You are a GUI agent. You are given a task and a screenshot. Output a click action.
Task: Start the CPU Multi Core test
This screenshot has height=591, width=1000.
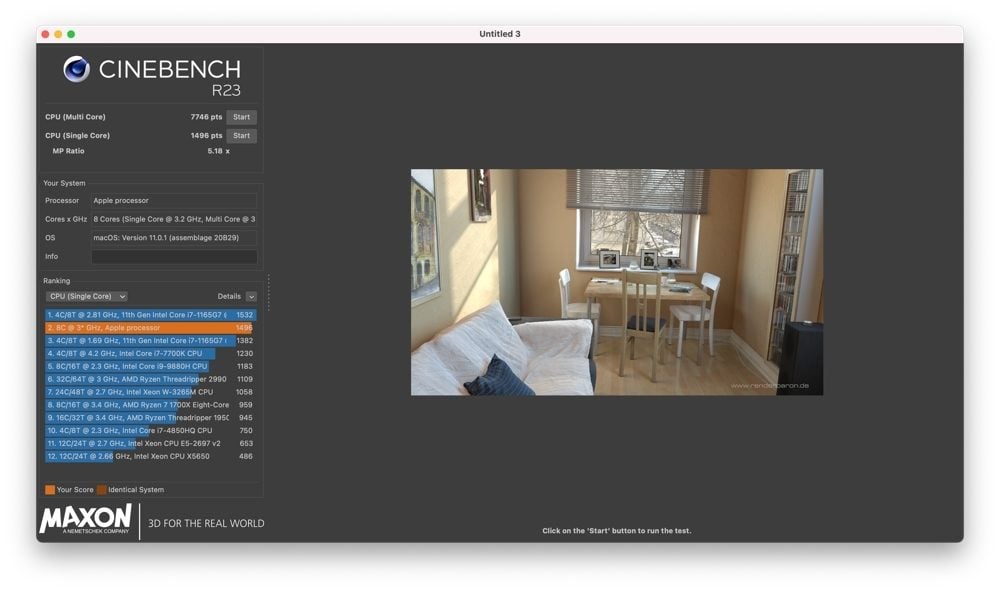pyautogui.click(x=241, y=117)
